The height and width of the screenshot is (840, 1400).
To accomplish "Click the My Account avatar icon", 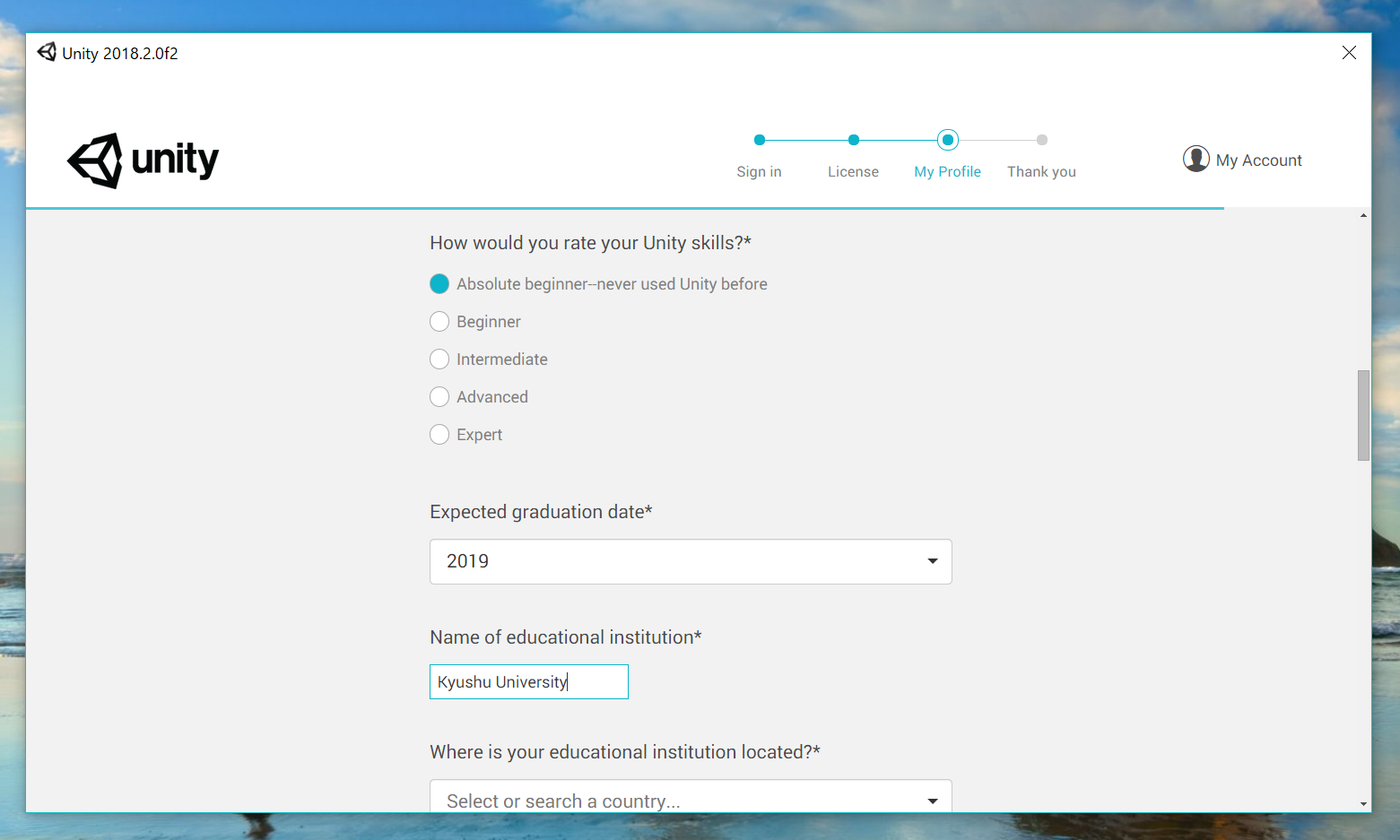I will click(1196, 159).
